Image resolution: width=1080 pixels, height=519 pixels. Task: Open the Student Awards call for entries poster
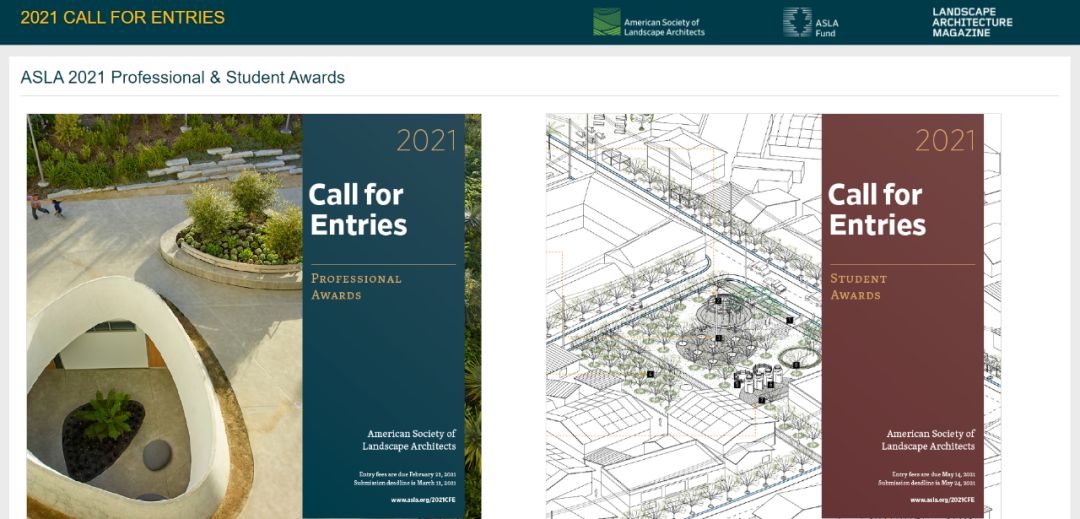tap(773, 316)
